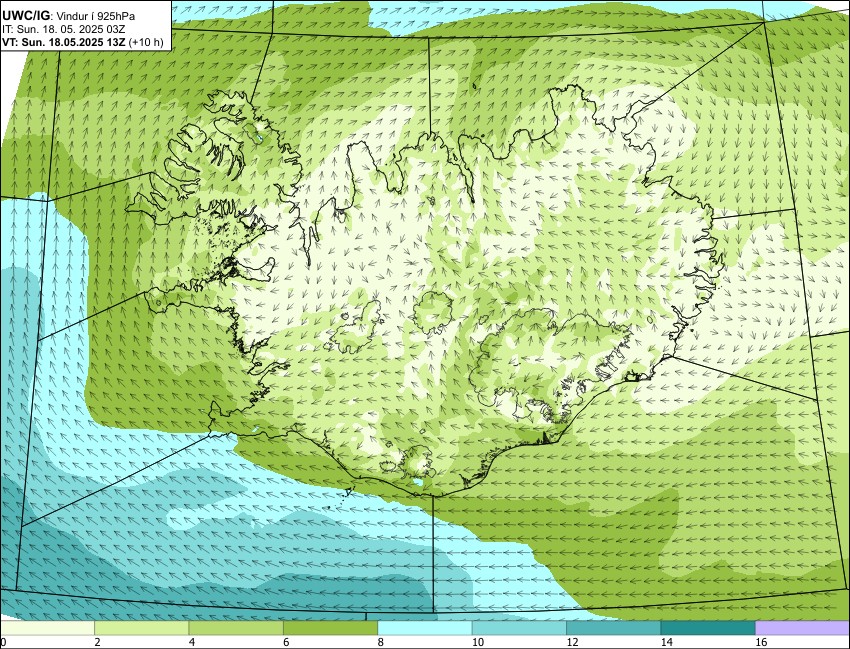Click the 0–2 pale yellow legend swatch
This screenshot has width=850, height=649.
pos(47,628)
